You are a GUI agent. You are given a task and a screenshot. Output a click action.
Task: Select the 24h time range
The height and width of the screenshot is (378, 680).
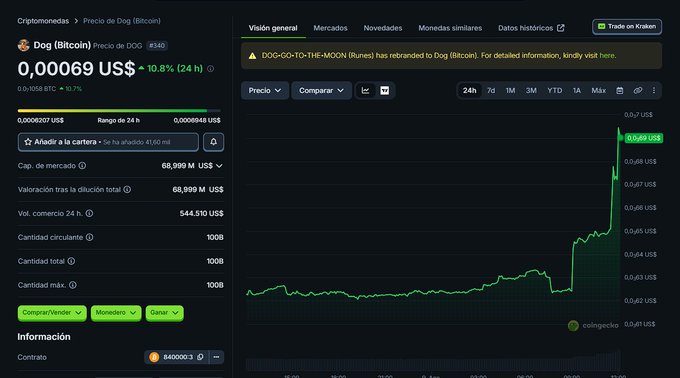469,91
